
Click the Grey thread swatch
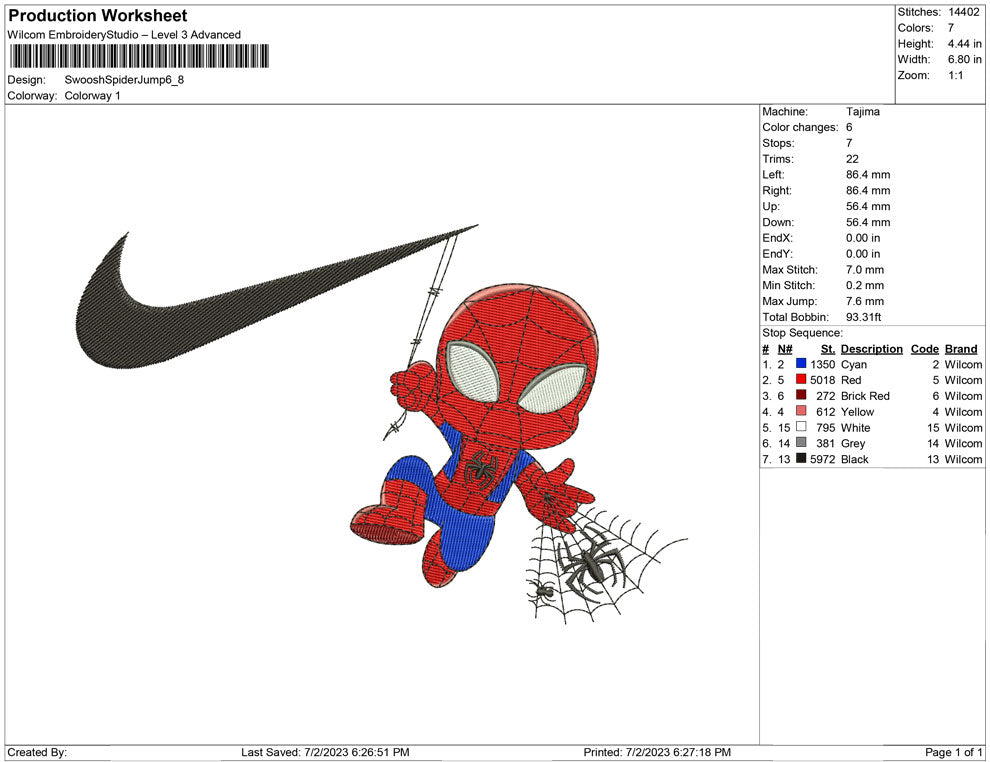801,443
